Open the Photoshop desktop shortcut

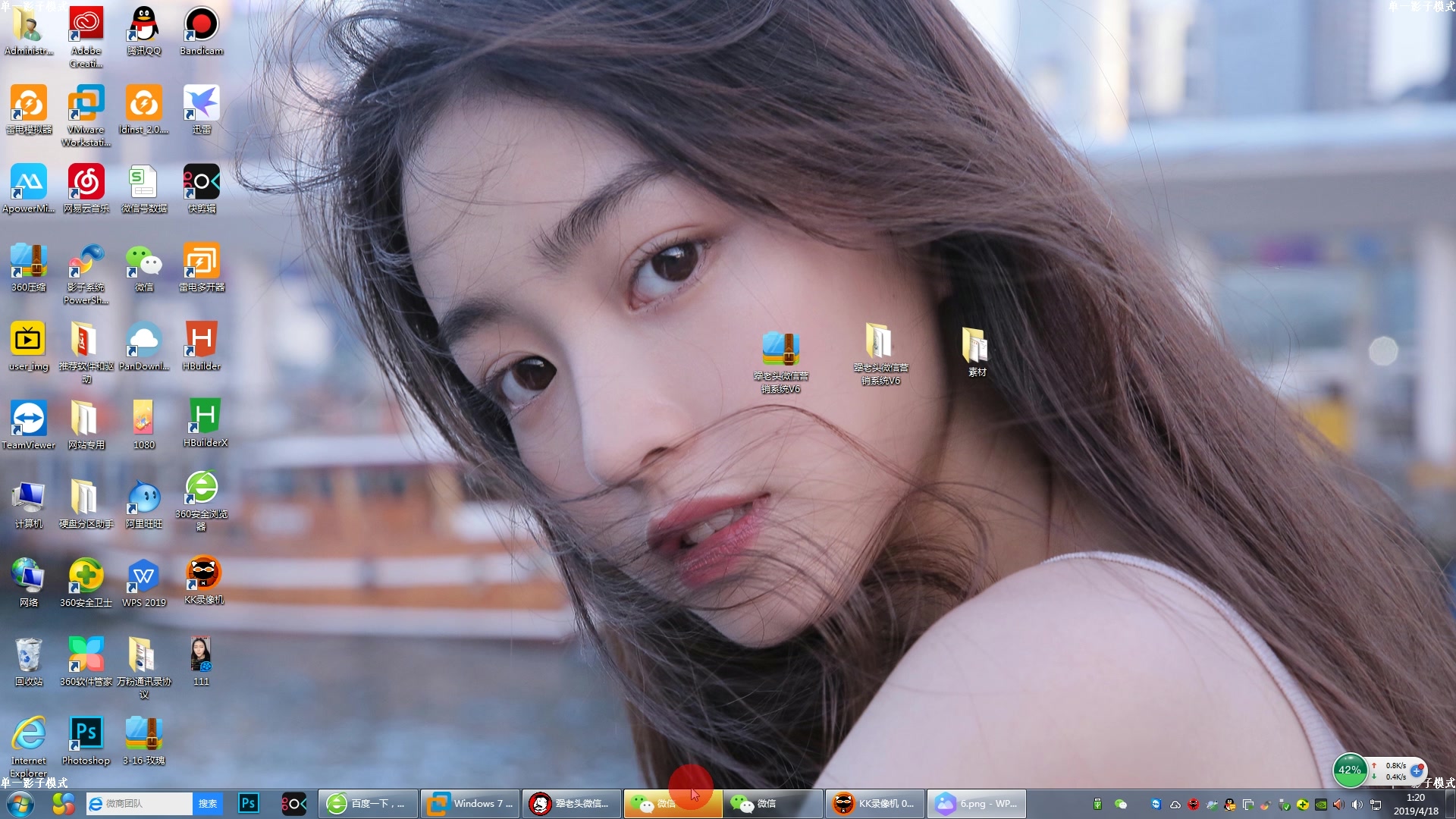[86, 741]
